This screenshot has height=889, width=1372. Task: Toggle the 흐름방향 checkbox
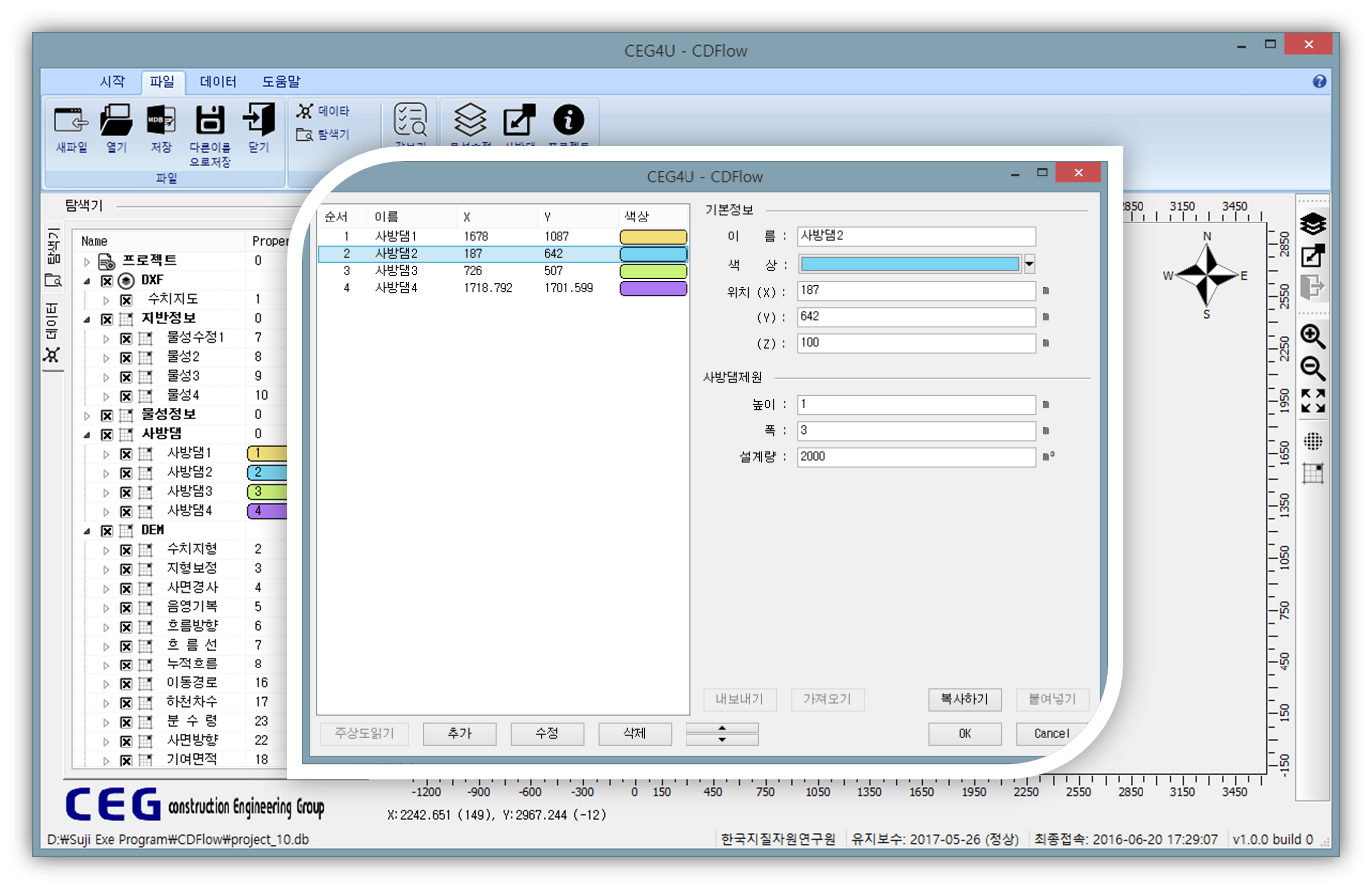pyautogui.click(x=126, y=627)
